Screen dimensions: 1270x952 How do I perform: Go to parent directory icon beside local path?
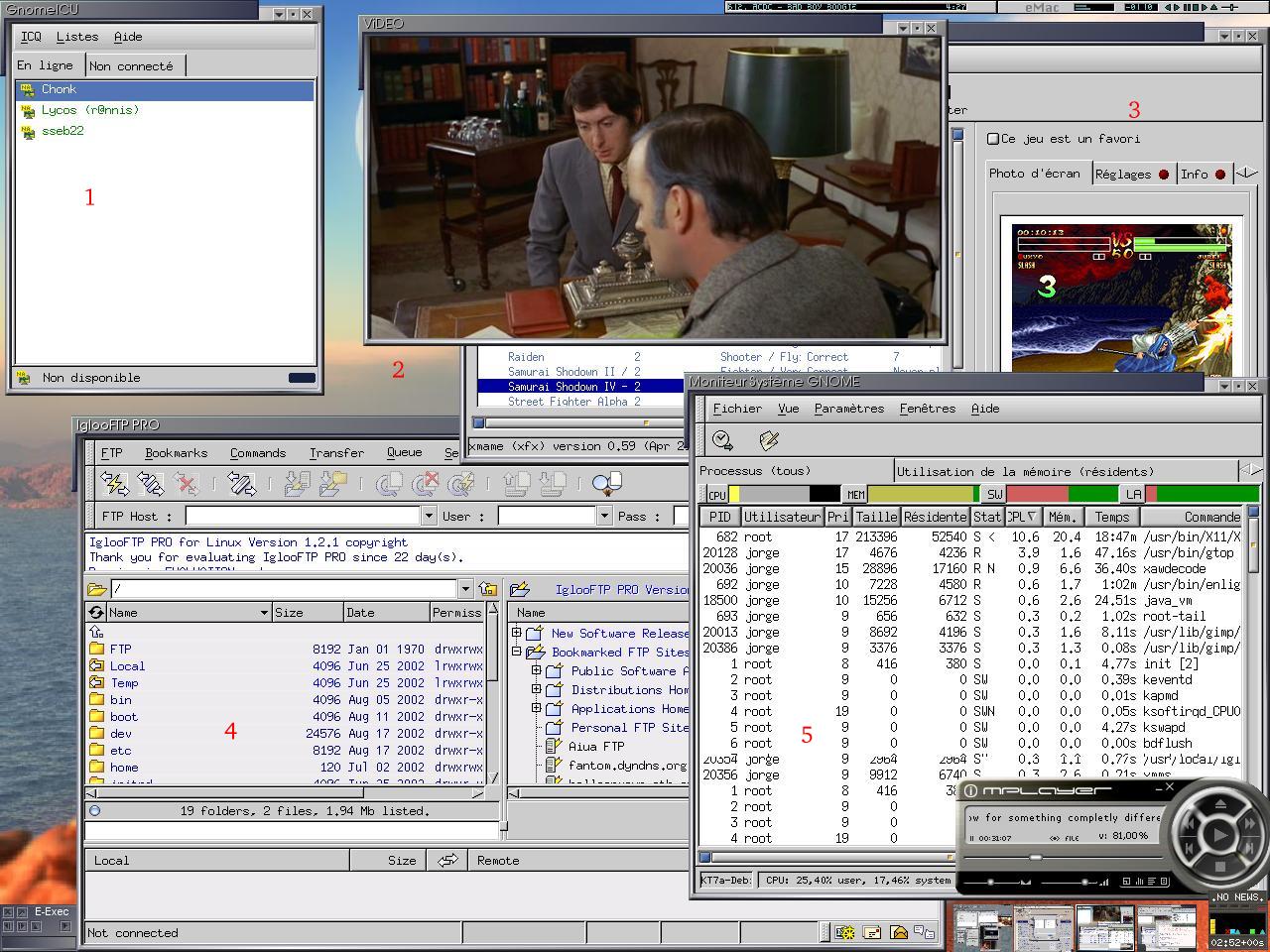(x=487, y=589)
